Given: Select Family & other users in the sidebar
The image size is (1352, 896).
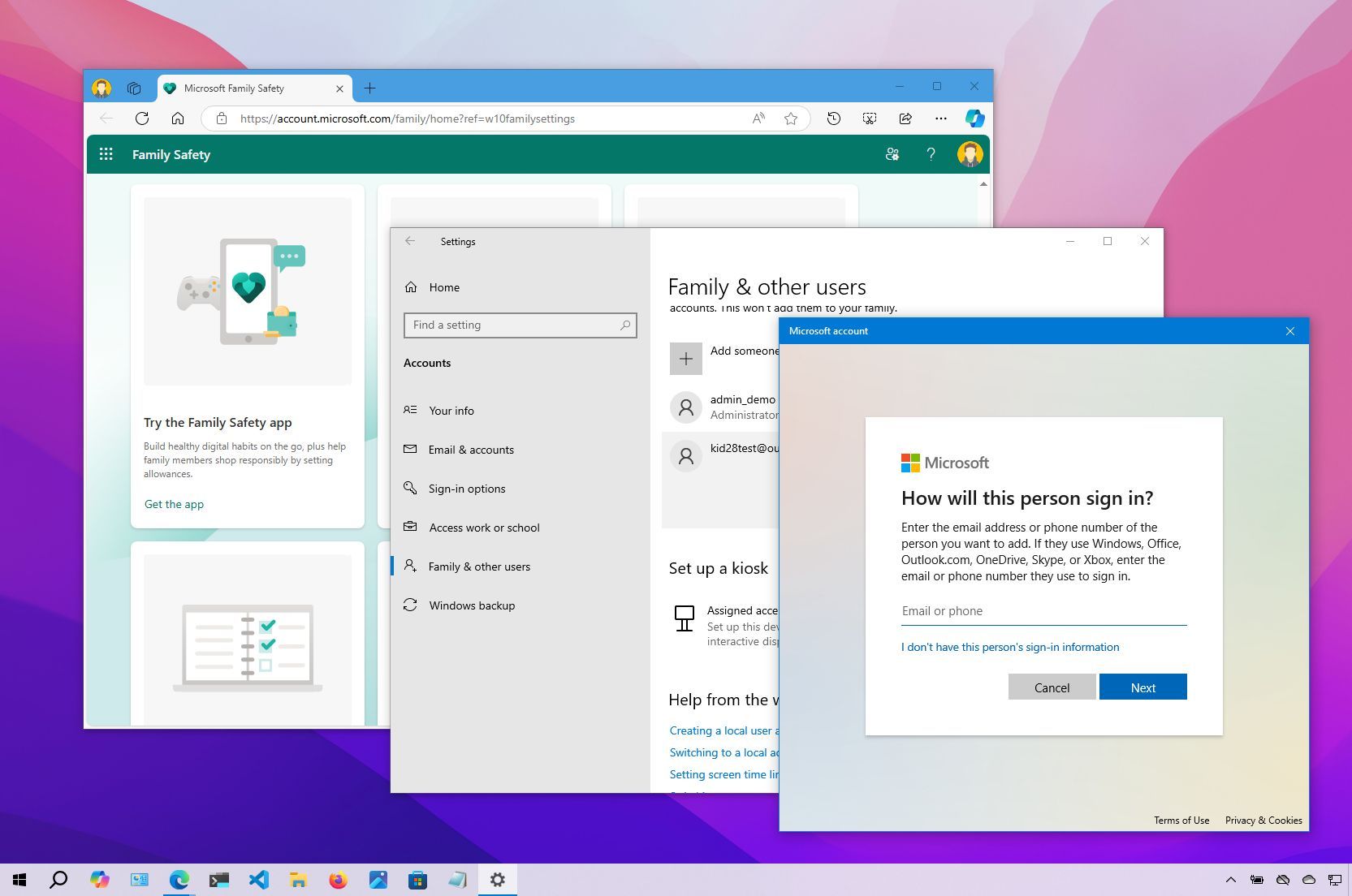Looking at the screenshot, I should point(479,566).
